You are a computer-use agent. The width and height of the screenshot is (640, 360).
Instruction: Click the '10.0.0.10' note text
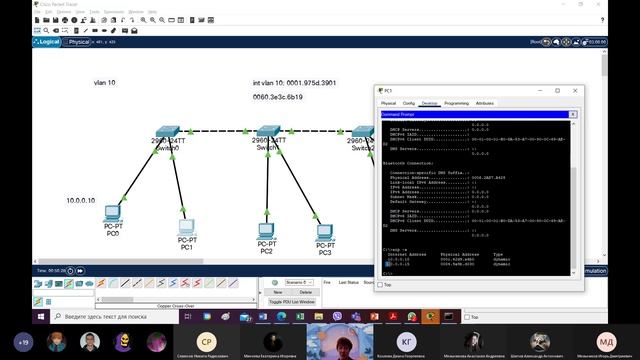point(81,200)
